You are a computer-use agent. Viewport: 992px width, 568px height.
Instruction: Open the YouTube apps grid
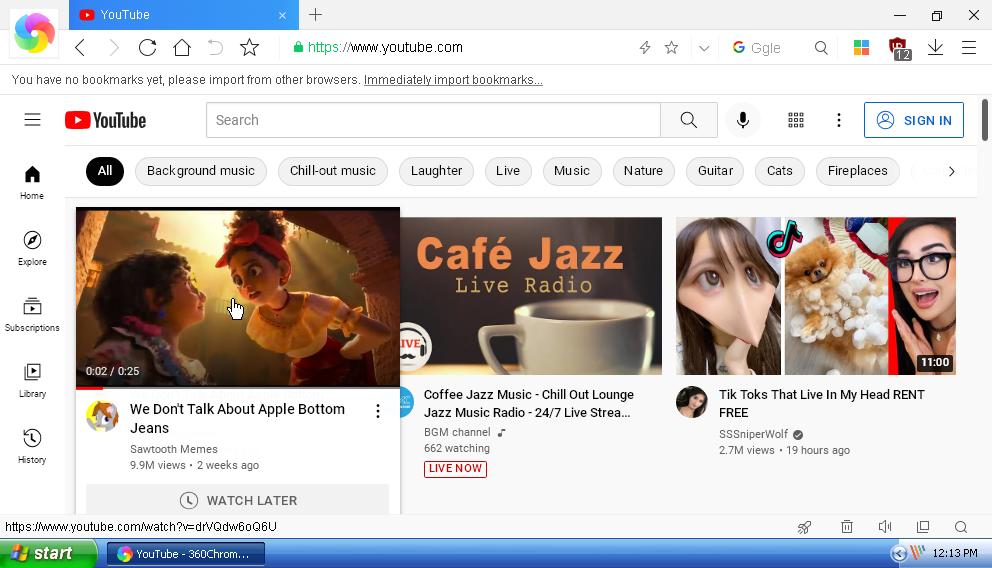tap(796, 120)
